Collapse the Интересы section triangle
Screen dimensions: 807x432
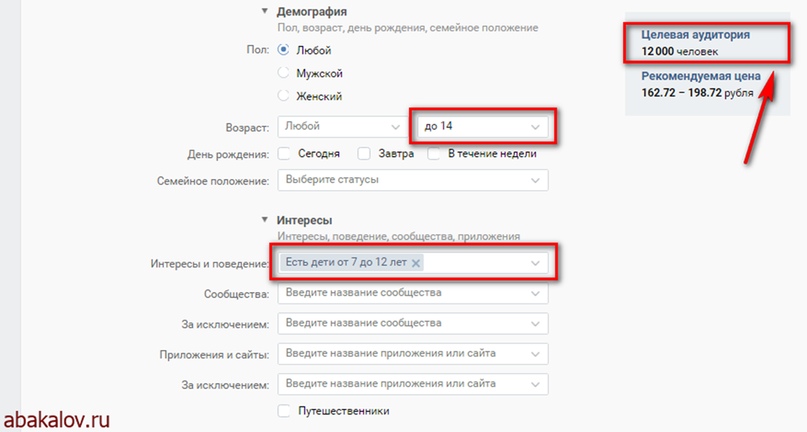[x=265, y=219]
